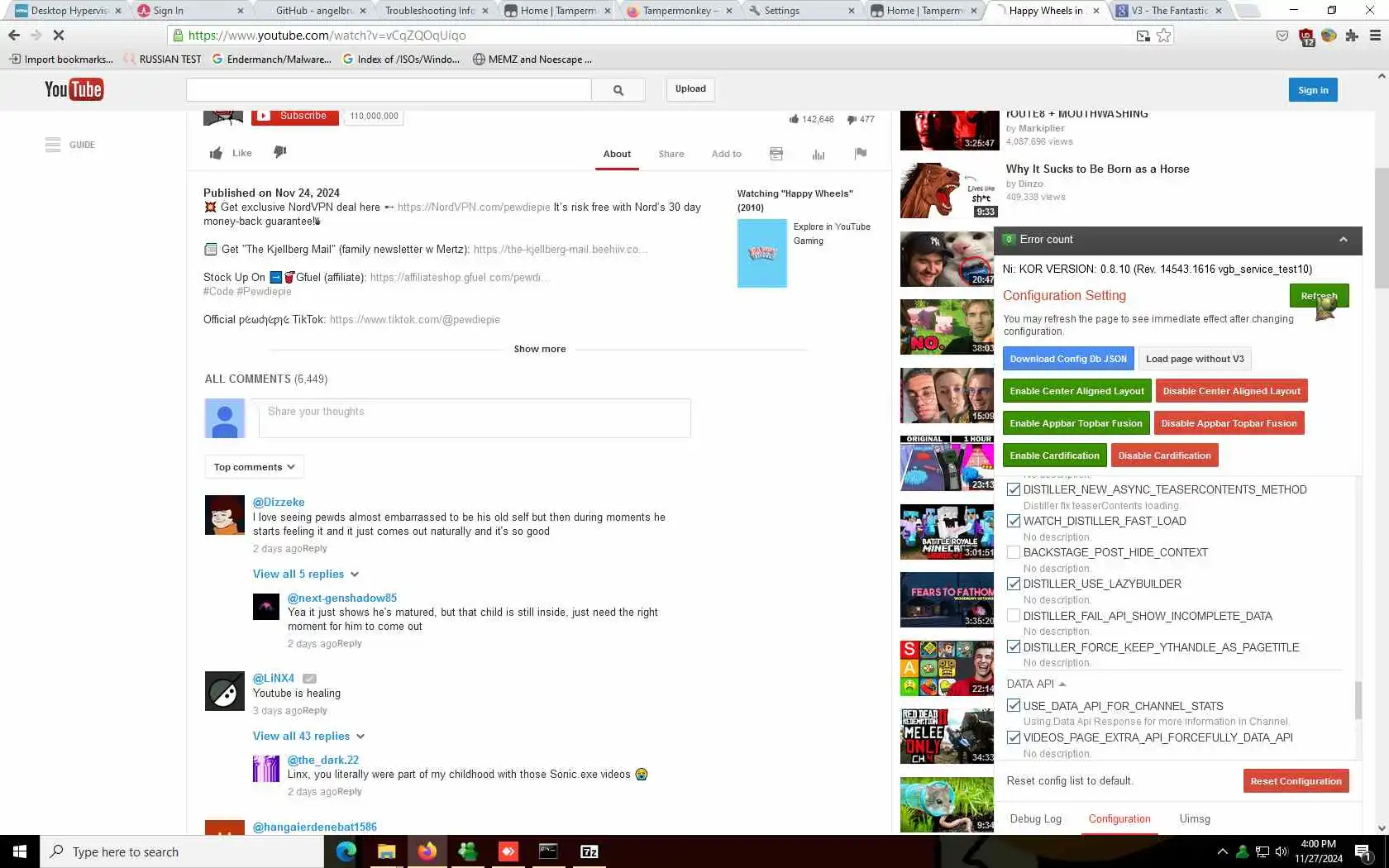
Task: Select the Uimsg tab
Action: (x=1195, y=819)
